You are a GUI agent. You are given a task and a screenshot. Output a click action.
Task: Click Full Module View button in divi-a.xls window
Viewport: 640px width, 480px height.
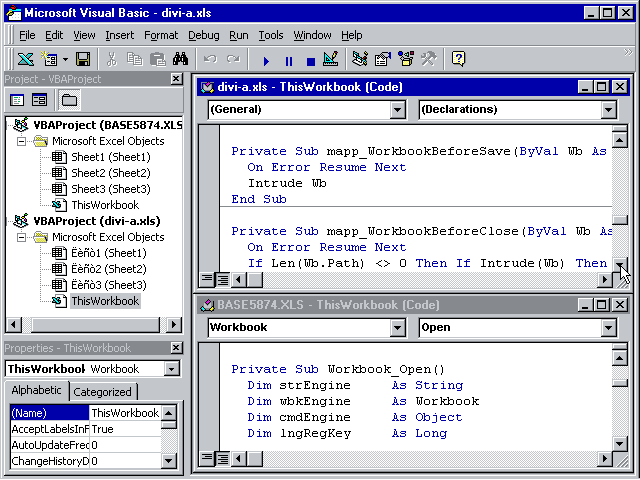(222, 280)
